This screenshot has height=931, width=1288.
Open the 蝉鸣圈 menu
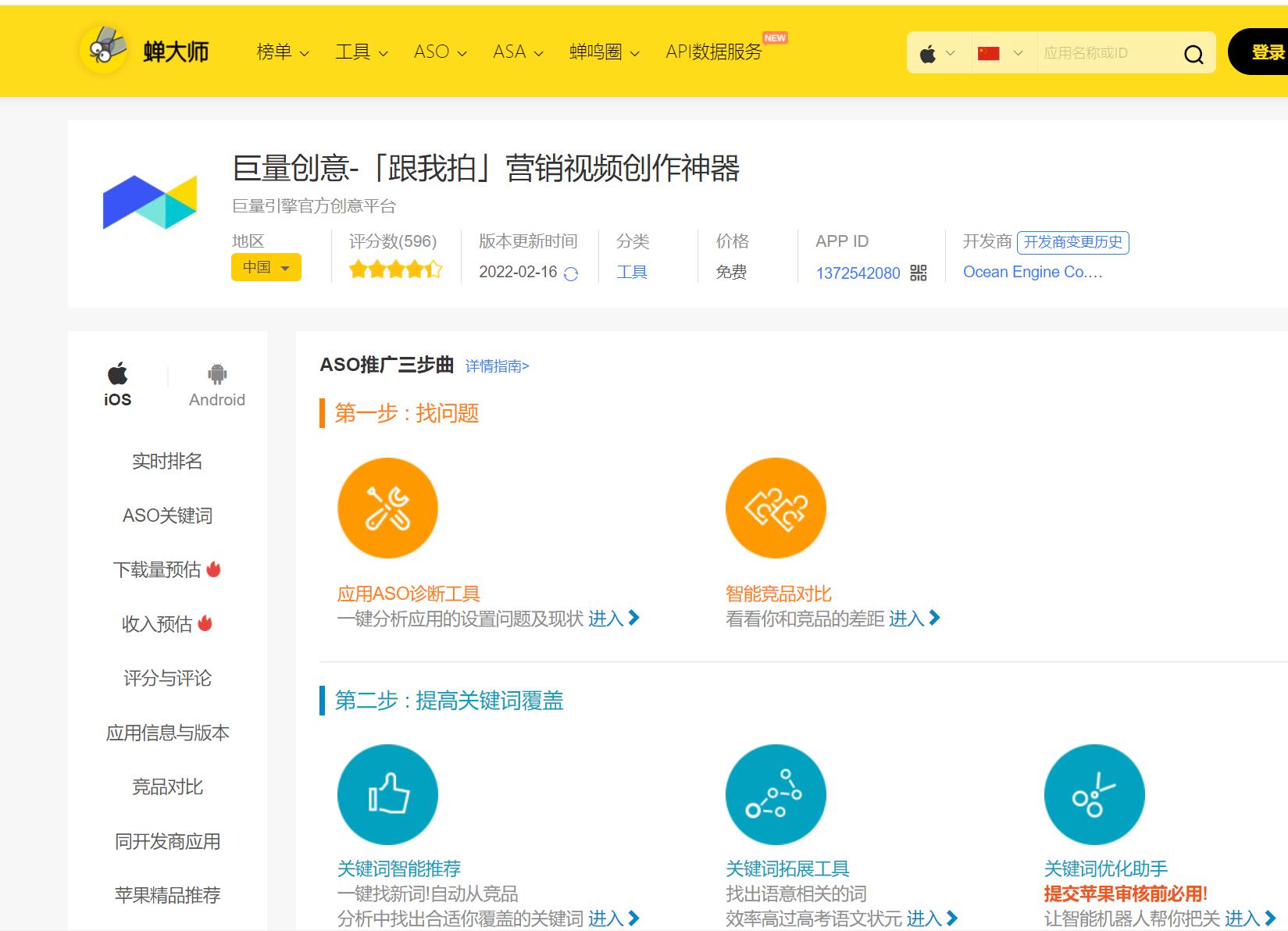tap(605, 52)
